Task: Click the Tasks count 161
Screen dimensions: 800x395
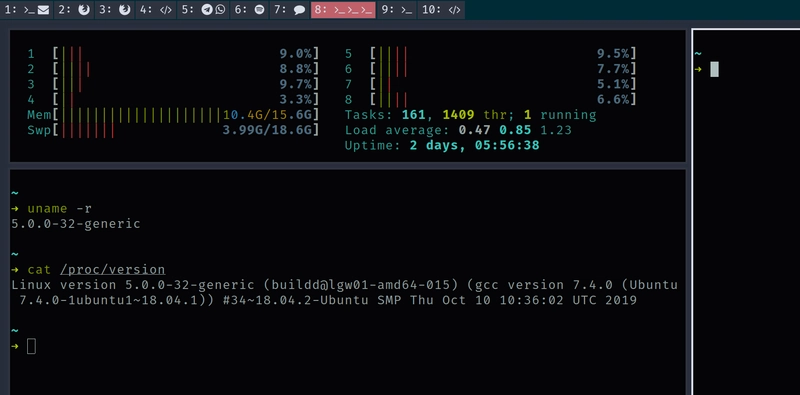Action: pyautogui.click(x=414, y=115)
